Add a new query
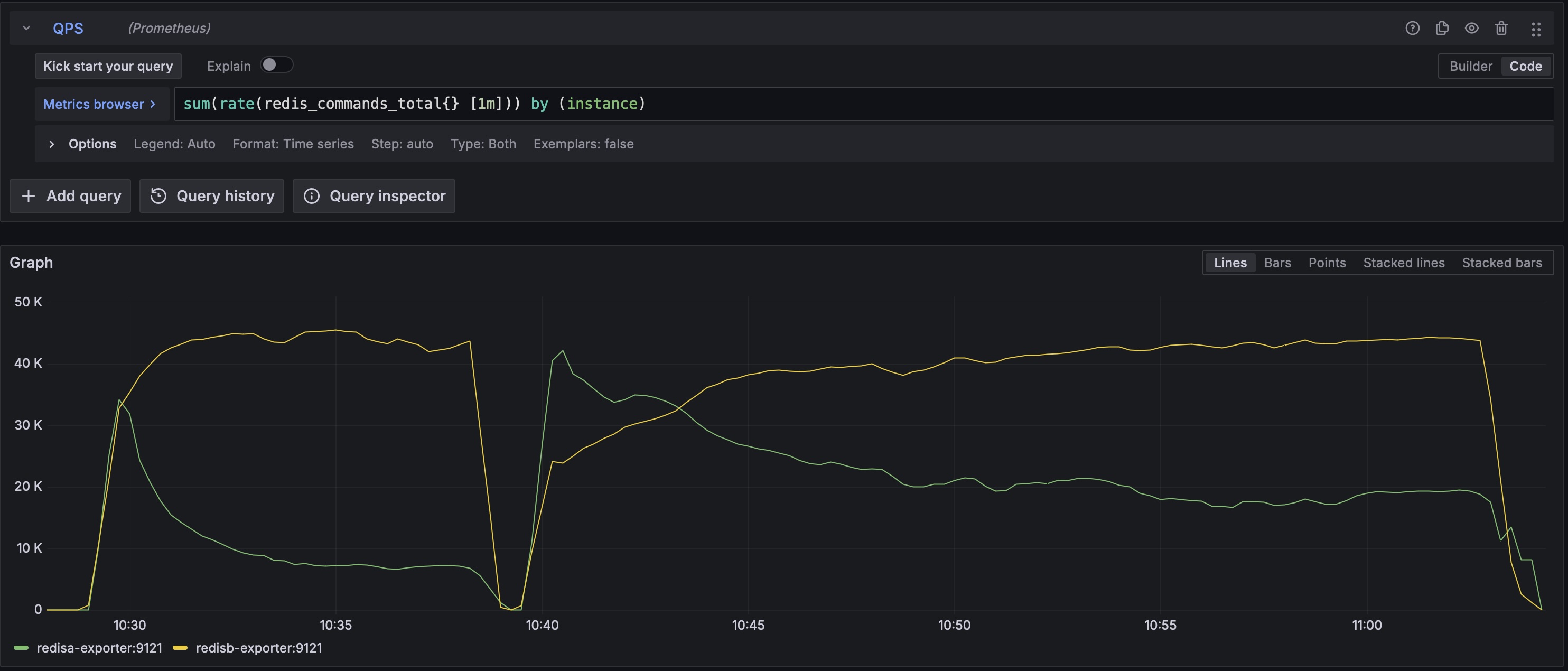The image size is (1568, 671). [x=71, y=196]
